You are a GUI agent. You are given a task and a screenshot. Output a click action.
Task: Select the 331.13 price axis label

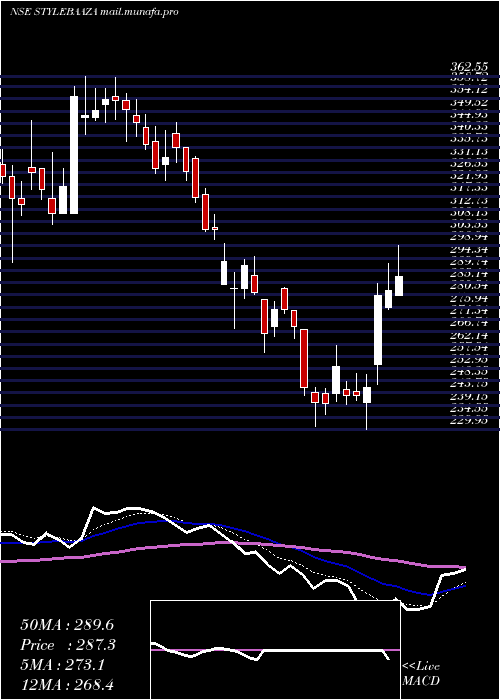[x=468, y=152]
